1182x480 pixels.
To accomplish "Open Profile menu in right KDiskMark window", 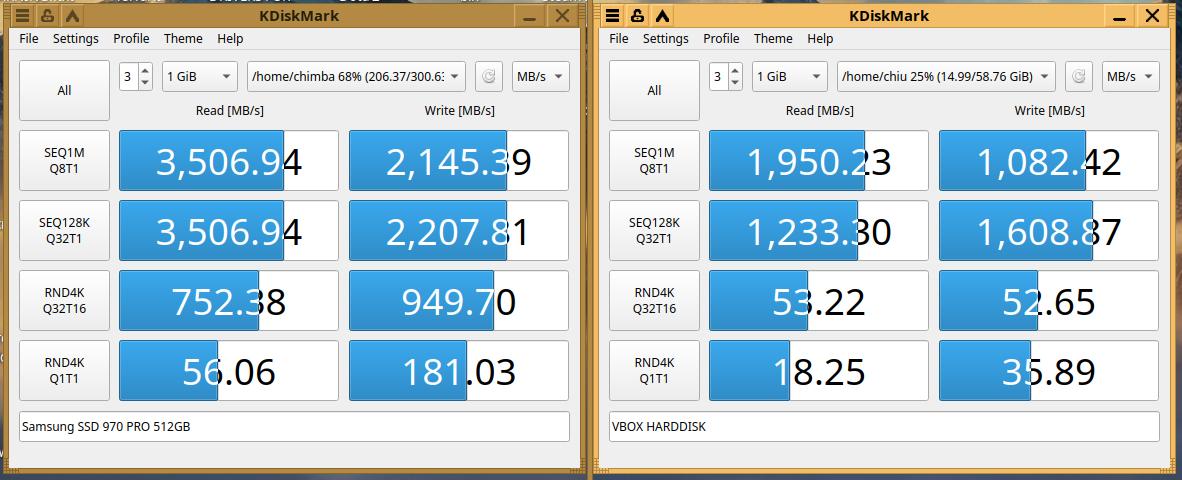I will [x=721, y=38].
